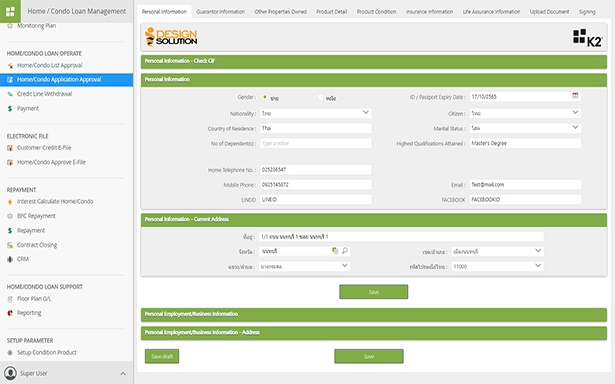Click the Design Solution logo
Screen dimensions: 615x384
[171, 37]
